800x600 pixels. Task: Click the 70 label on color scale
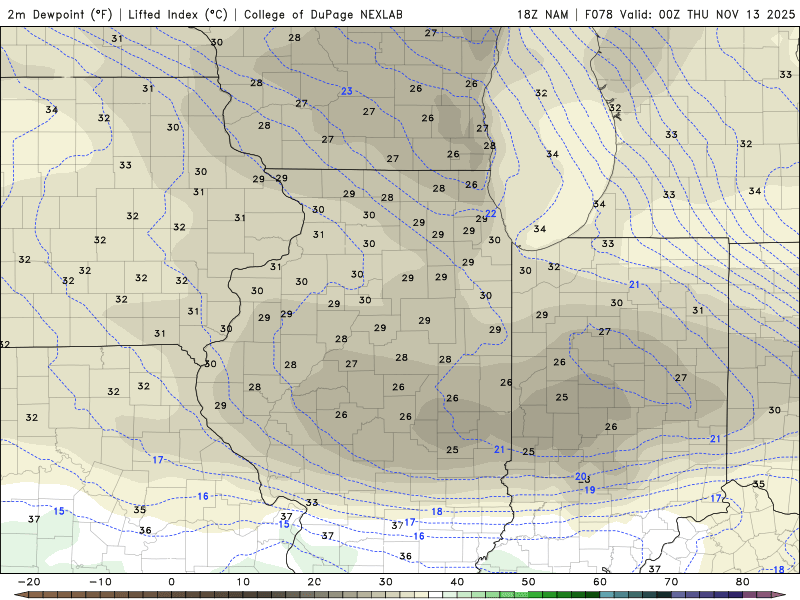[671, 582]
